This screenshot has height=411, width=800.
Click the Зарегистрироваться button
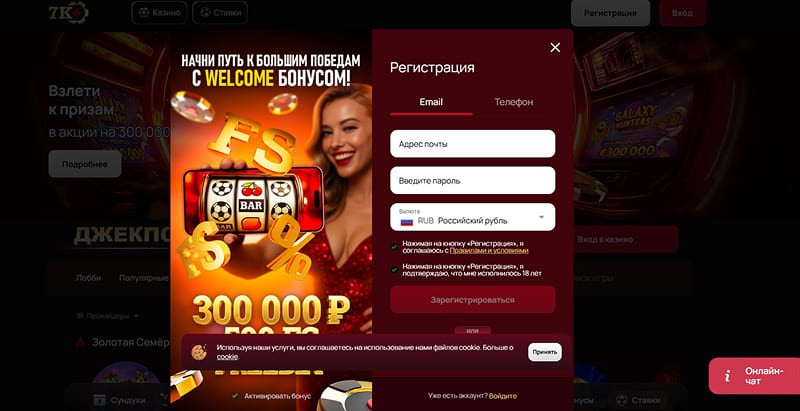(473, 299)
